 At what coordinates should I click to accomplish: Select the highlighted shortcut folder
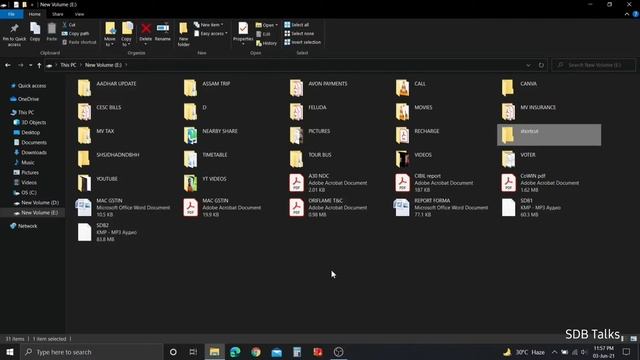click(549, 135)
